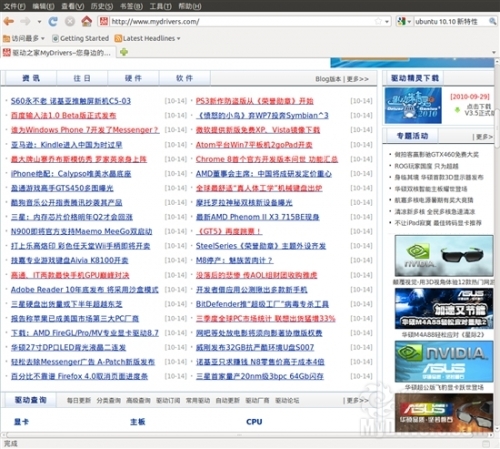Click the Blog版本 link
The image size is (500, 449).
pyautogui.click(x=328, y=79)
